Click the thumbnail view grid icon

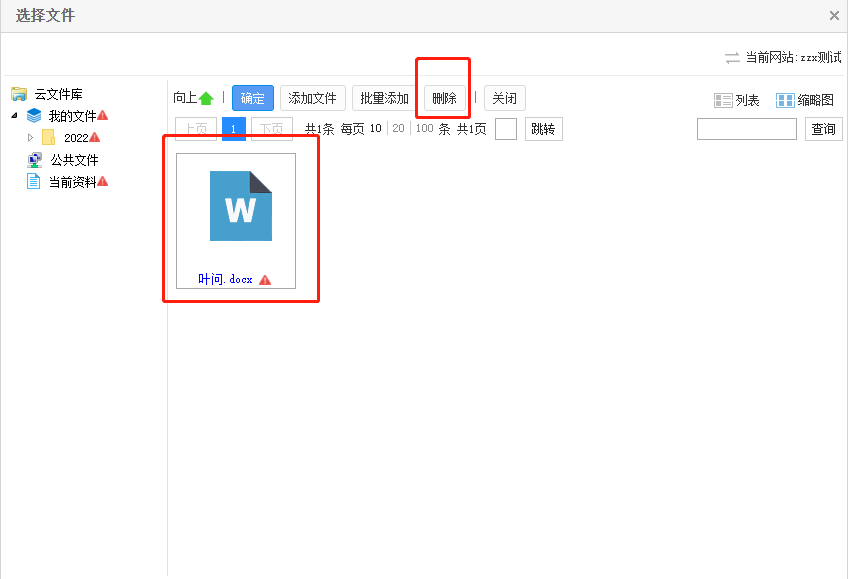pos(785,101)
